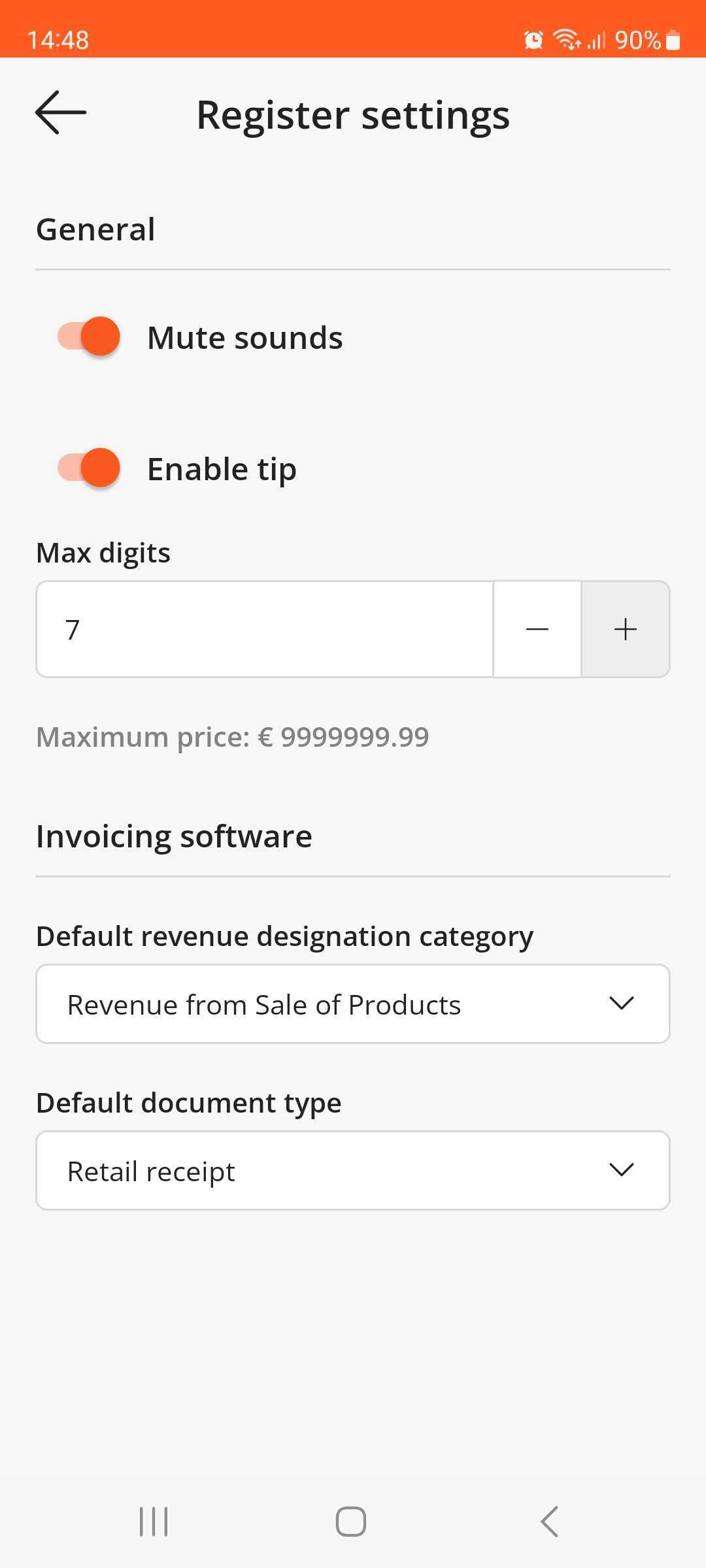The width and height of the screenshot is (706, 1568).
Task: Tap the alarm icon in status bar
Action: tap(533, 41)
